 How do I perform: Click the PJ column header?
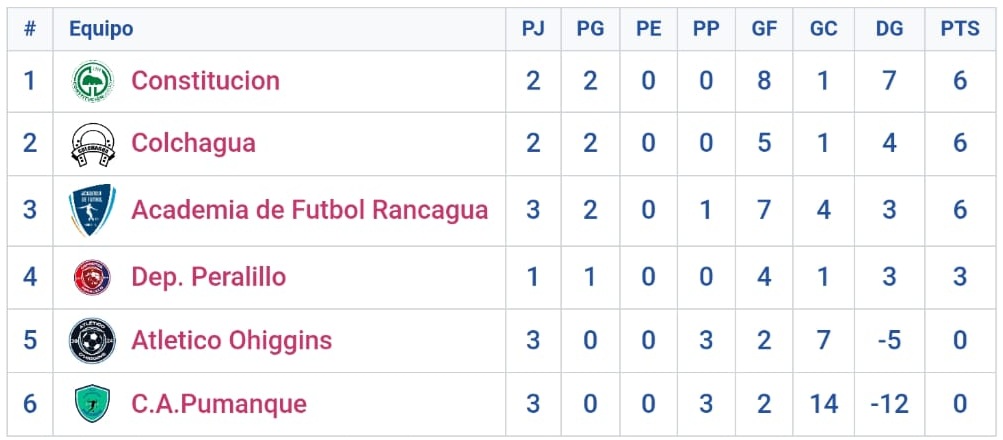[x=533, y=29]
